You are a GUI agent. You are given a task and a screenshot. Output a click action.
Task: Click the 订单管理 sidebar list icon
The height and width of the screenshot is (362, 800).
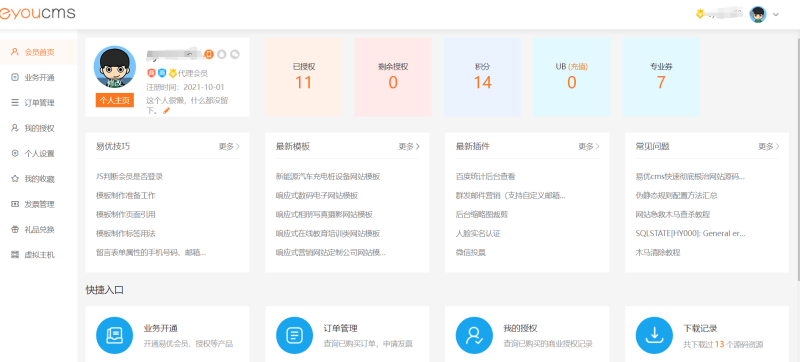coord(15,103)
